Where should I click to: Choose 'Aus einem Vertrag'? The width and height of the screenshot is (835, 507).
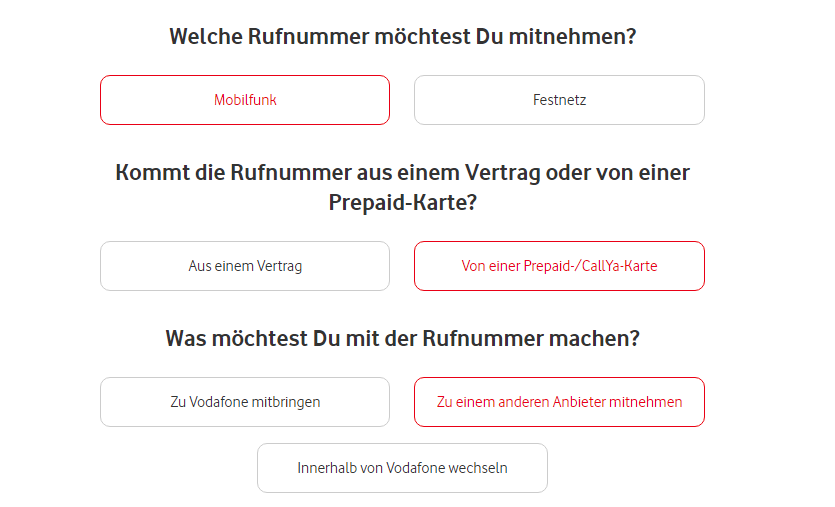pos(245,266)
